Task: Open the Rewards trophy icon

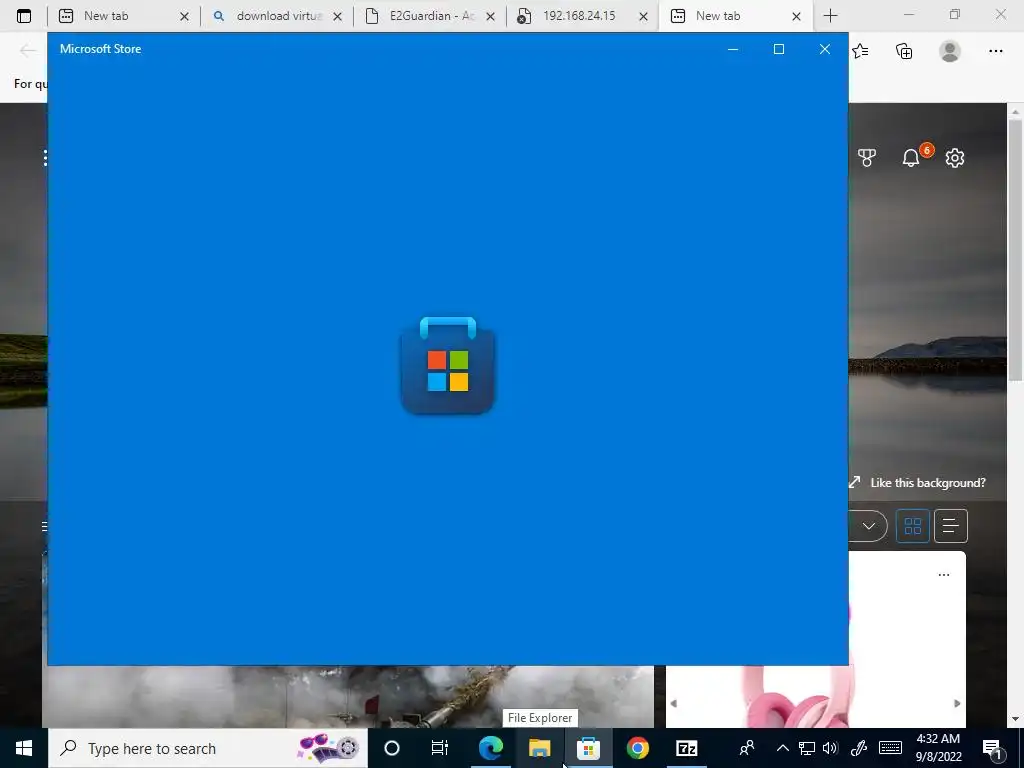Action: pyautogui.click(x=867, y=157)
